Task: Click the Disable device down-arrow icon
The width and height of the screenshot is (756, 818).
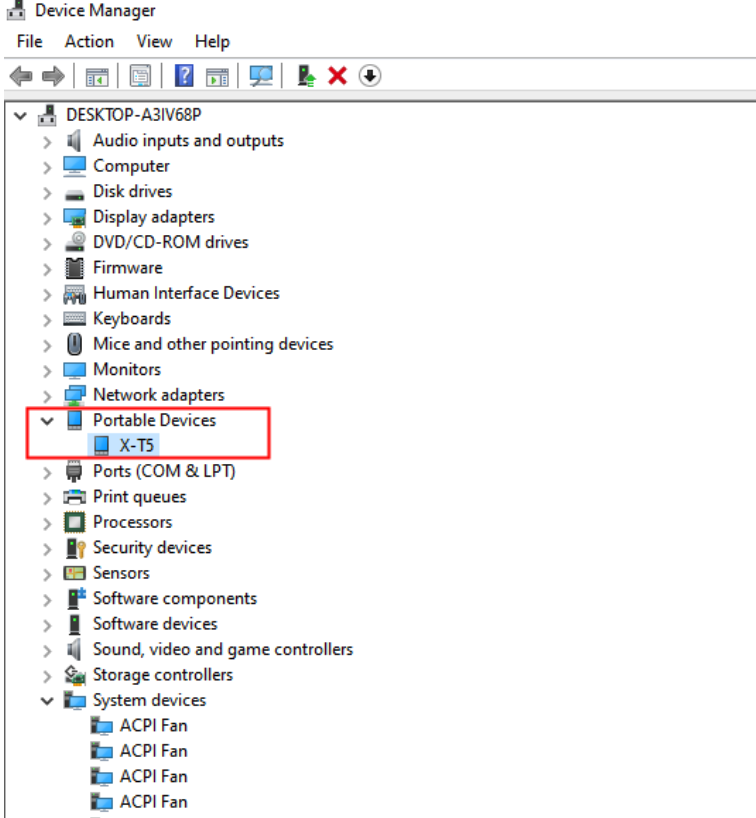Action: pyautogui.click(x=370, y=76)
